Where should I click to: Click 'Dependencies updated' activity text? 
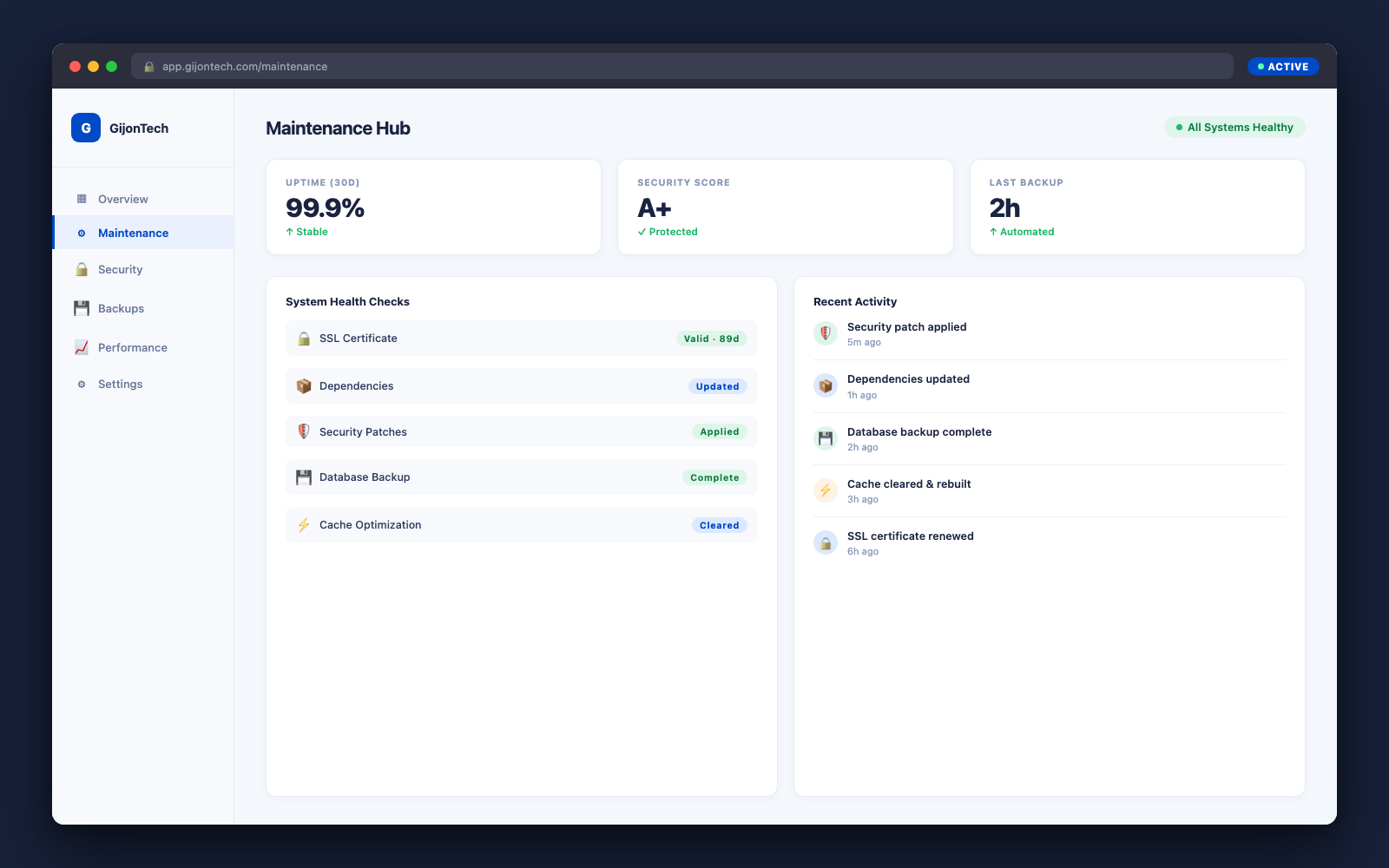[908, 379]
